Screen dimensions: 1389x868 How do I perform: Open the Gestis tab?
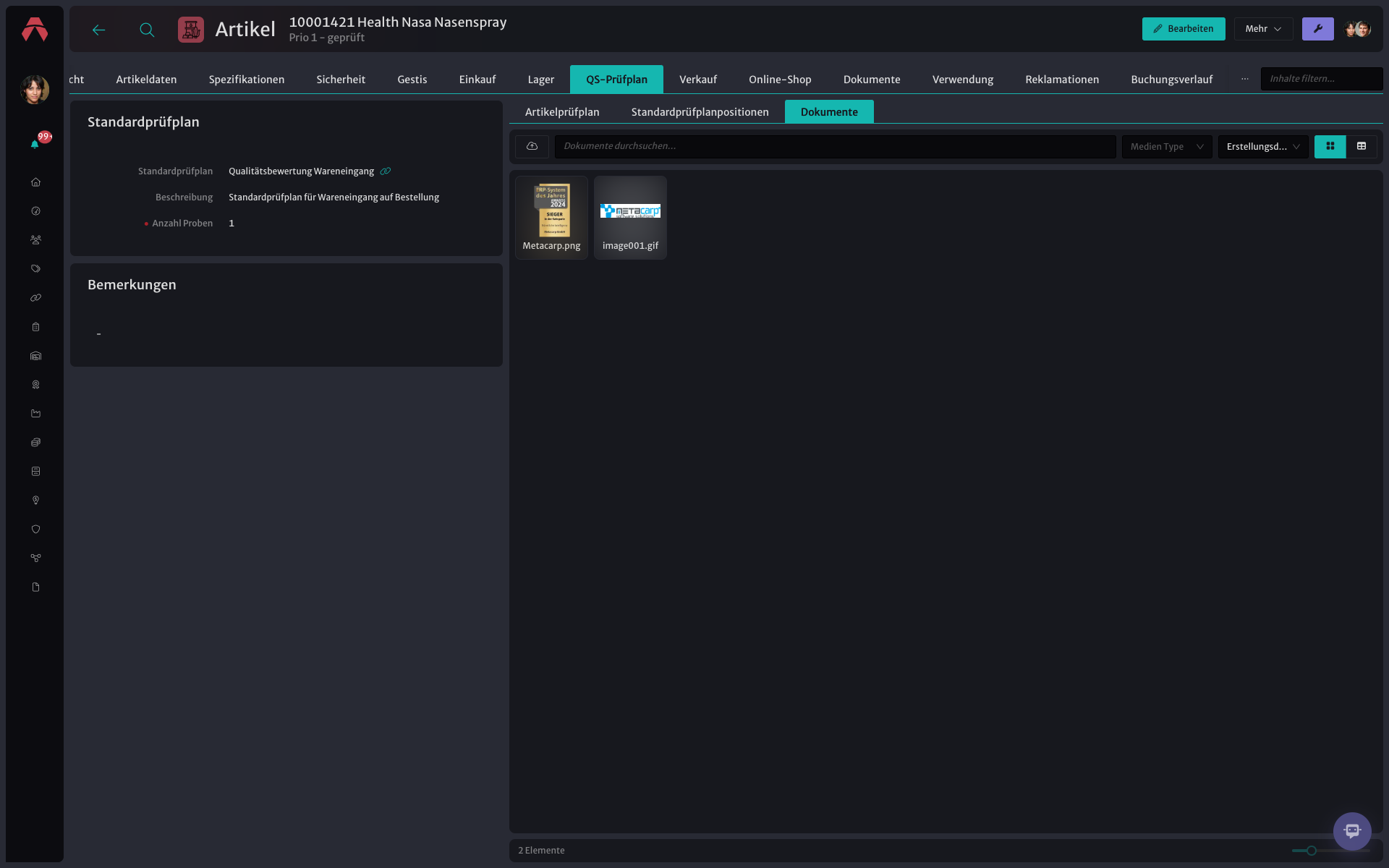[412, 80]
